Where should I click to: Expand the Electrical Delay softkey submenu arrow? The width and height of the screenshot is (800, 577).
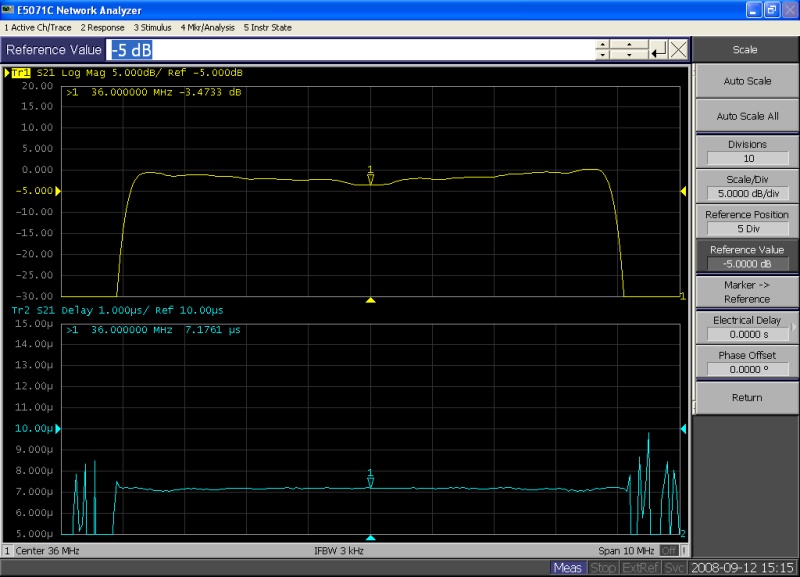point(793,327)
